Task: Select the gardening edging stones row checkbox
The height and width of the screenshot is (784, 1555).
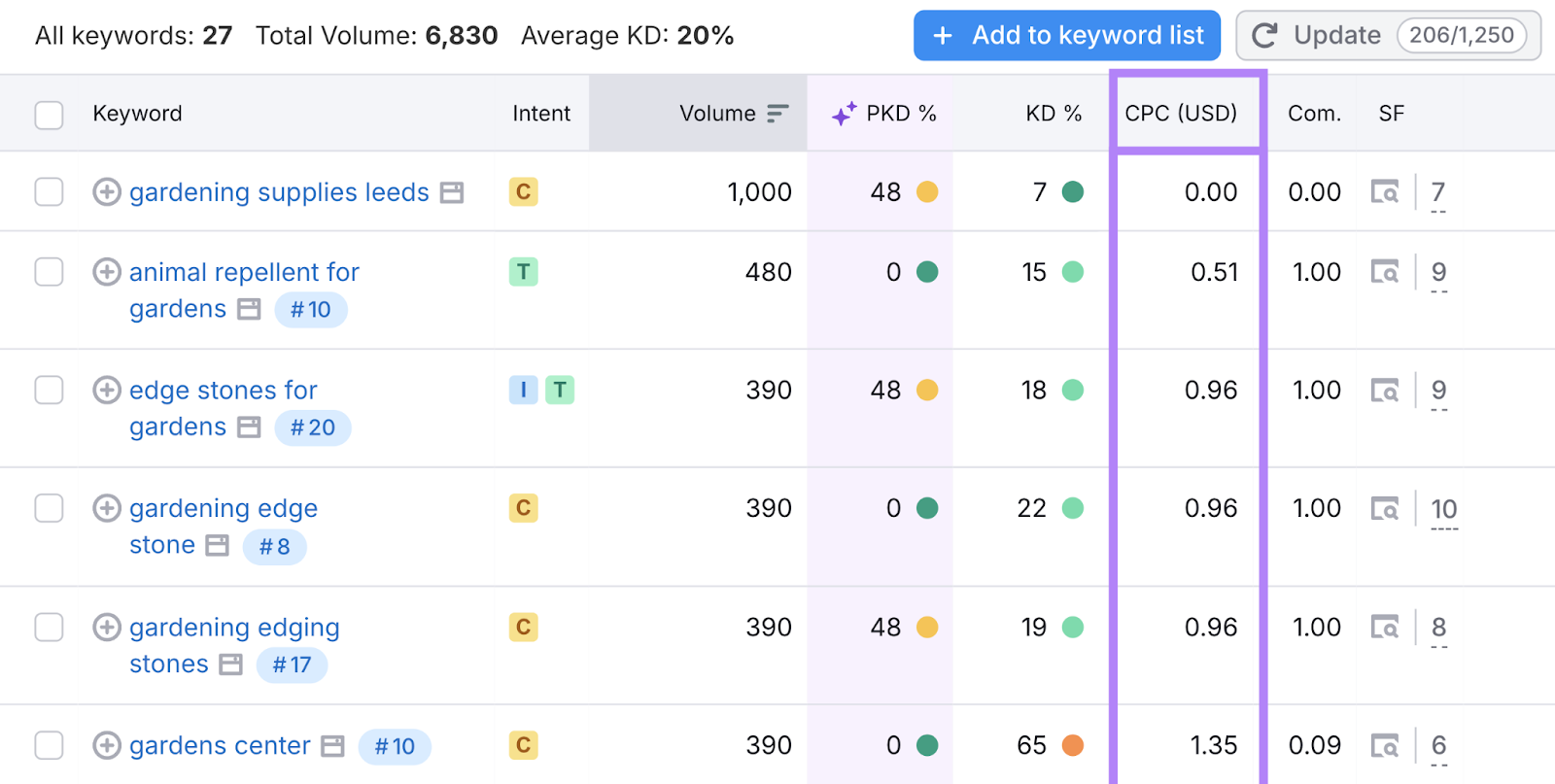Action: tap(49, 627)
